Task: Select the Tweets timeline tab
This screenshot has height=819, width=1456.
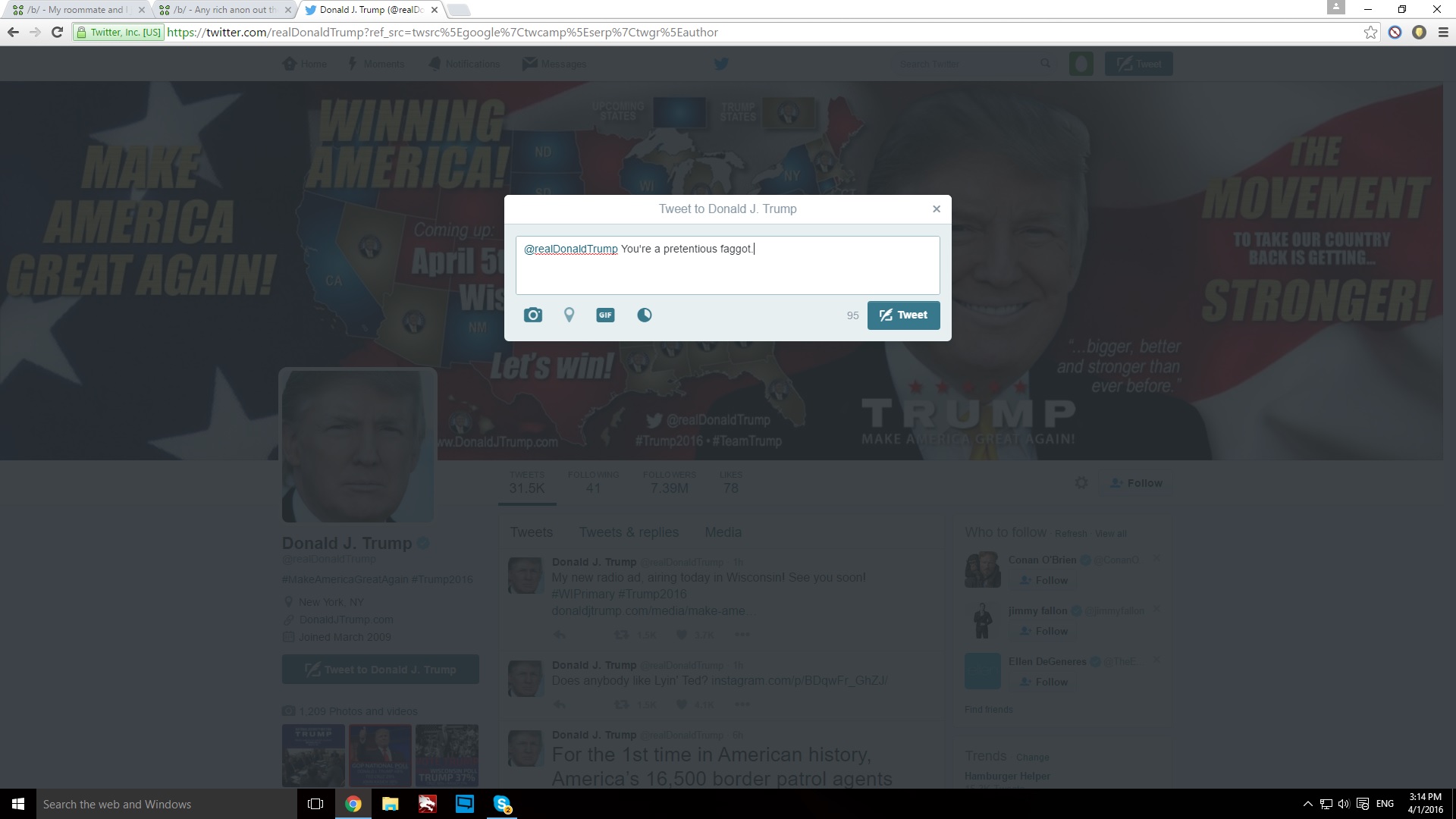Action: pos(532,532)
